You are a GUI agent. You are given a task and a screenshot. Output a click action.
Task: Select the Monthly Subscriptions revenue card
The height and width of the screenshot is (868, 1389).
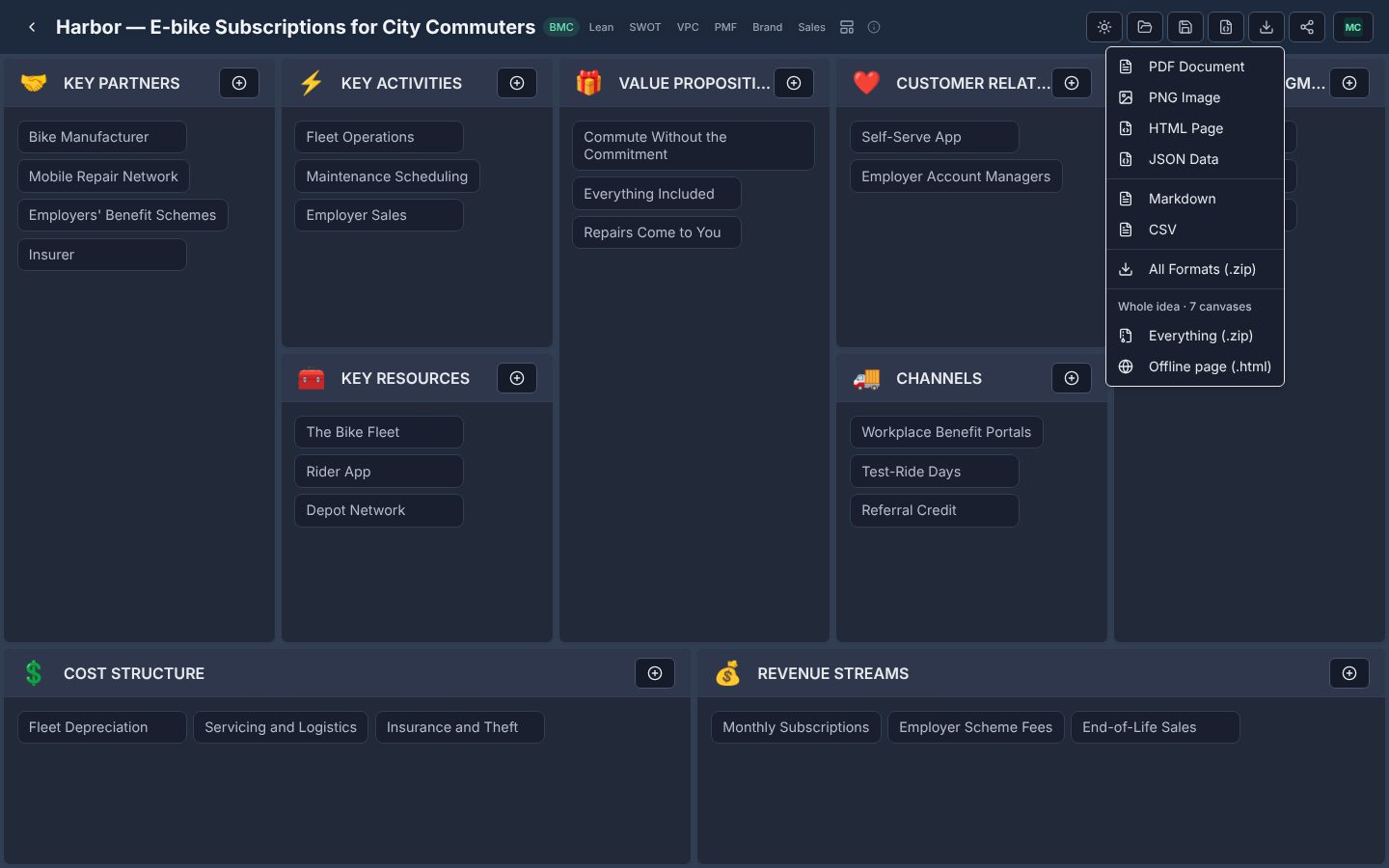796,727
